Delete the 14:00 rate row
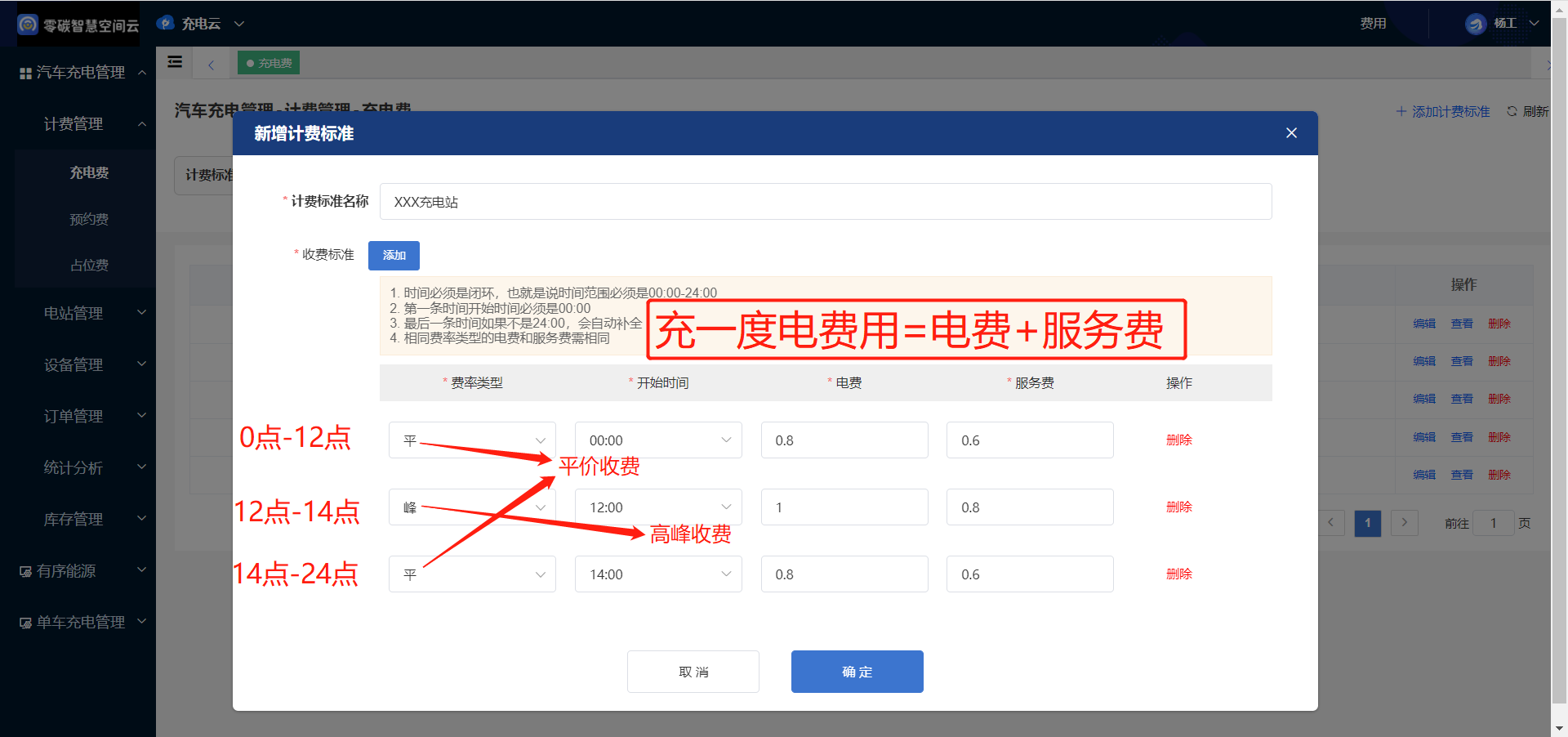 [x=1179, y=574]
